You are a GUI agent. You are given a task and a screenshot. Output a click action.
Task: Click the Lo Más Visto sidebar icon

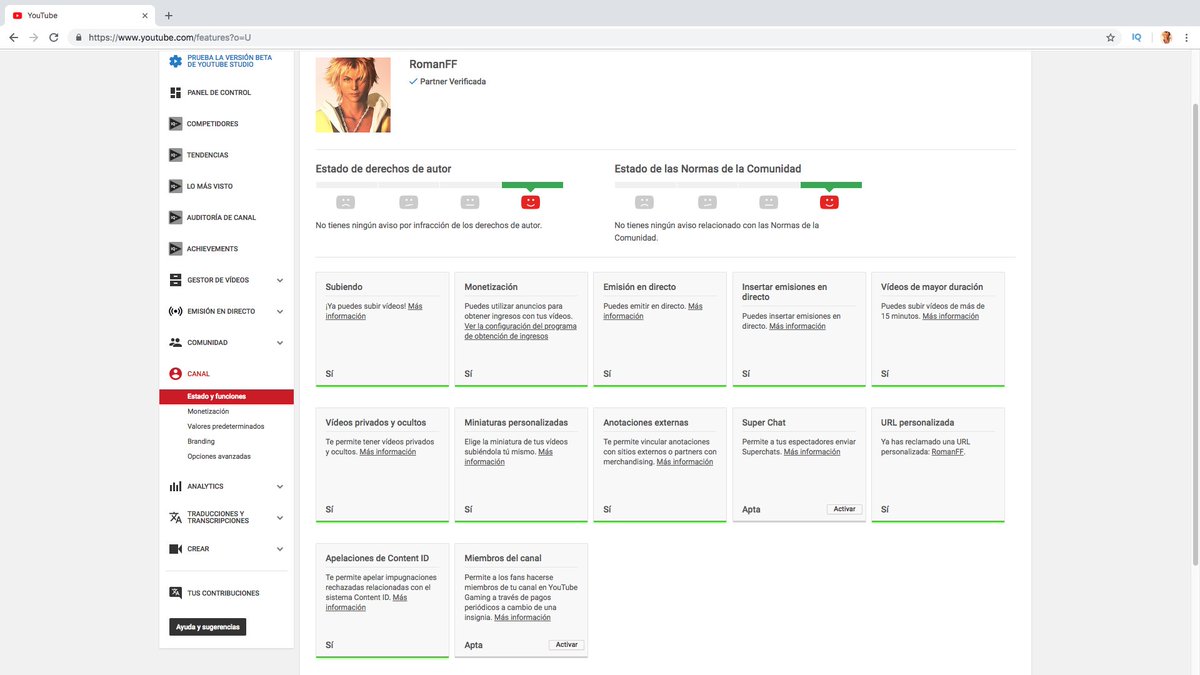[x=176, y=186]
